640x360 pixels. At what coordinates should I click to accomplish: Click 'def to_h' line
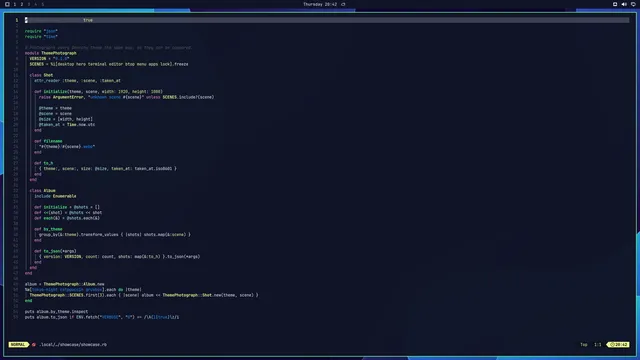pyautogui.click(x=44, y=163)
